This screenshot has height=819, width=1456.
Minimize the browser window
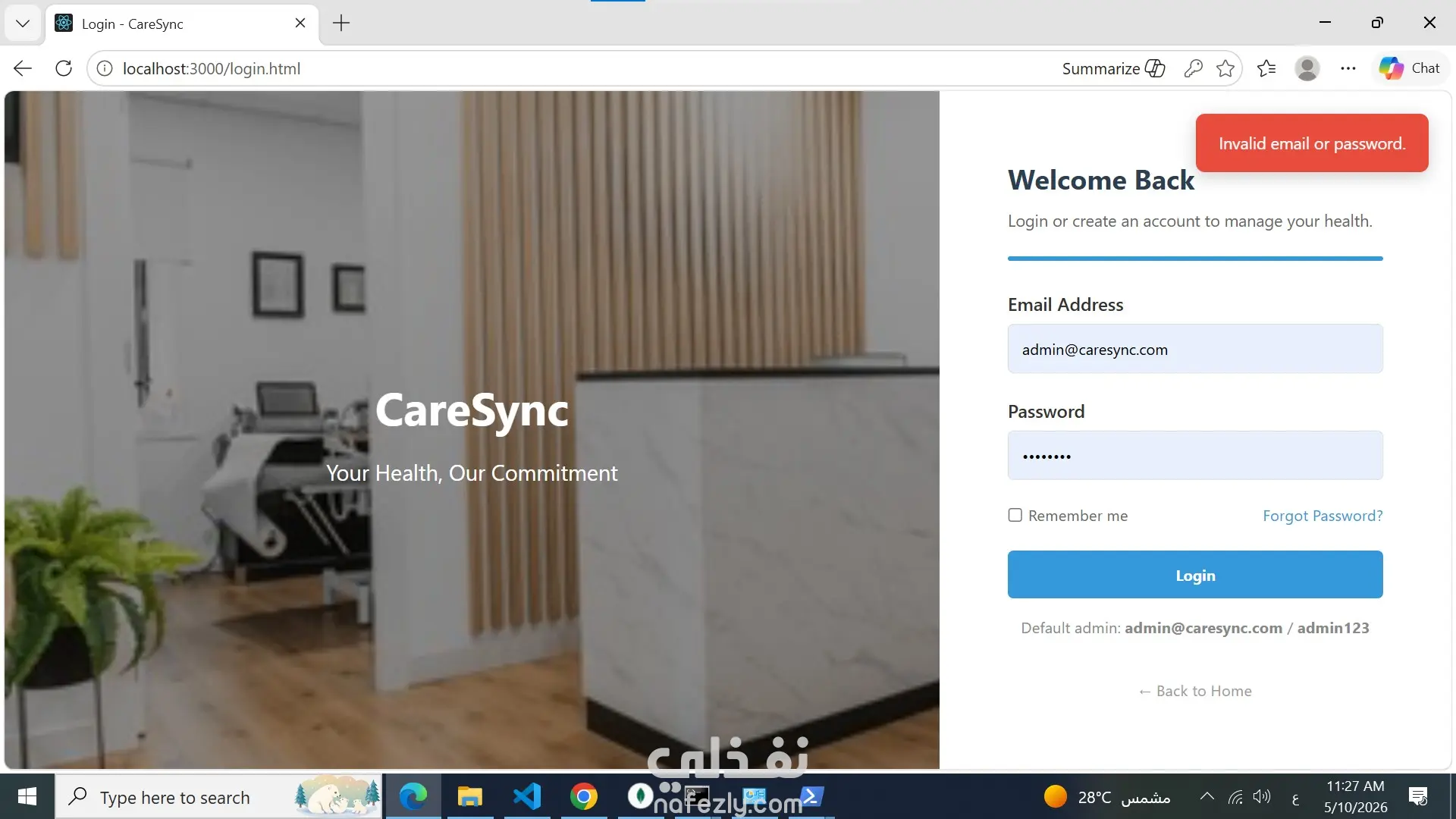tap(1326, 23)
